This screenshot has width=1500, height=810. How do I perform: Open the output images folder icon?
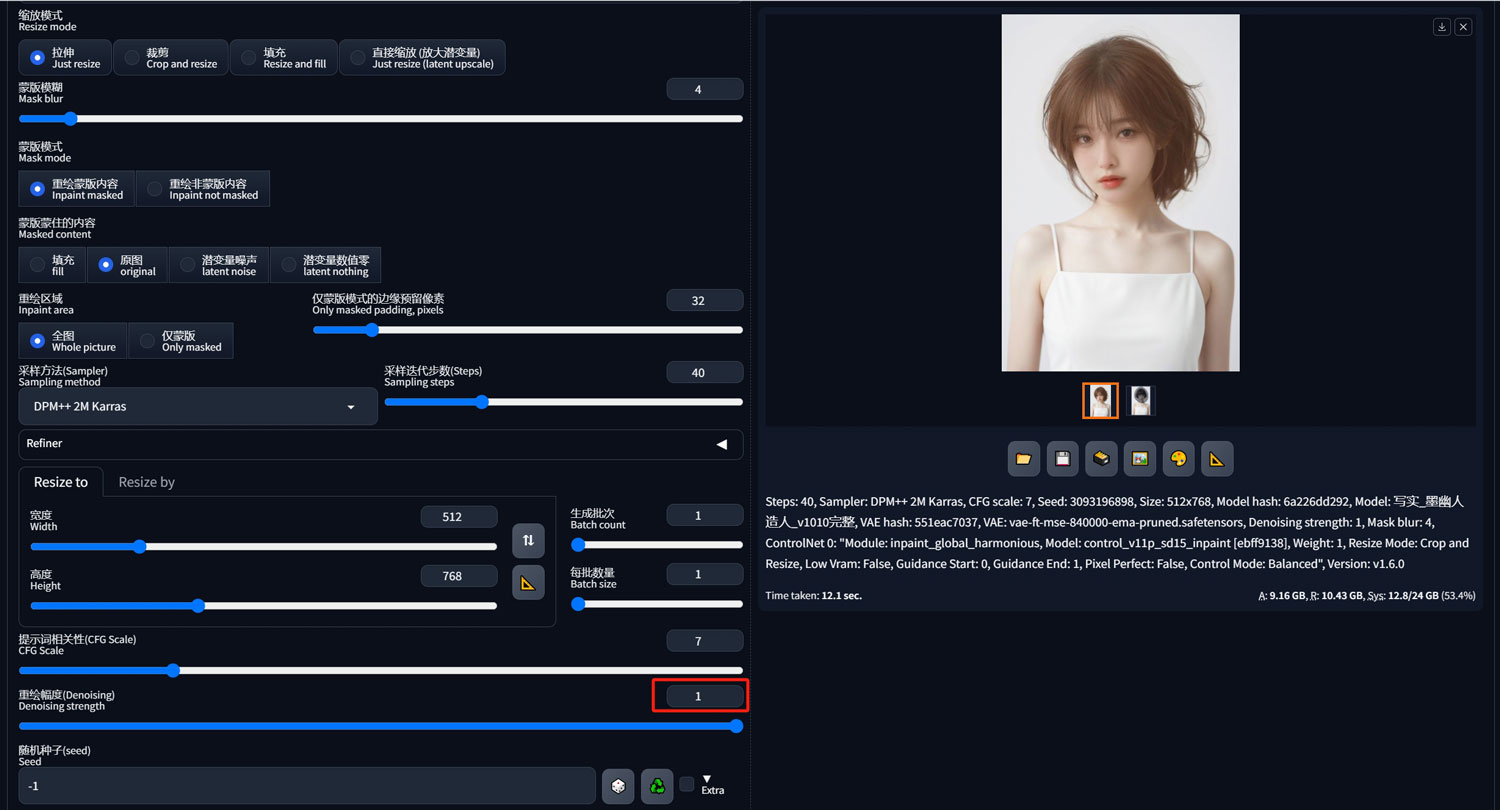point(1023,458)
